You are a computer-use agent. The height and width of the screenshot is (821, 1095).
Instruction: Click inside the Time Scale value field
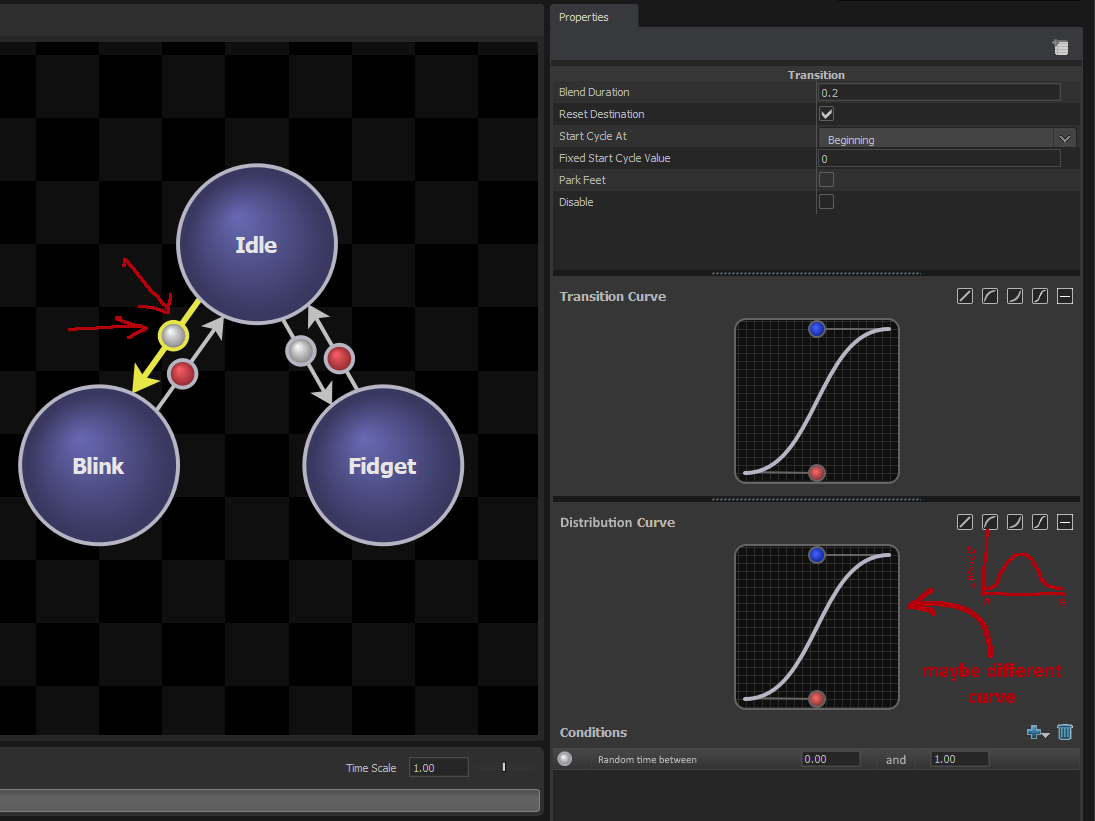[x=437, y=767]
